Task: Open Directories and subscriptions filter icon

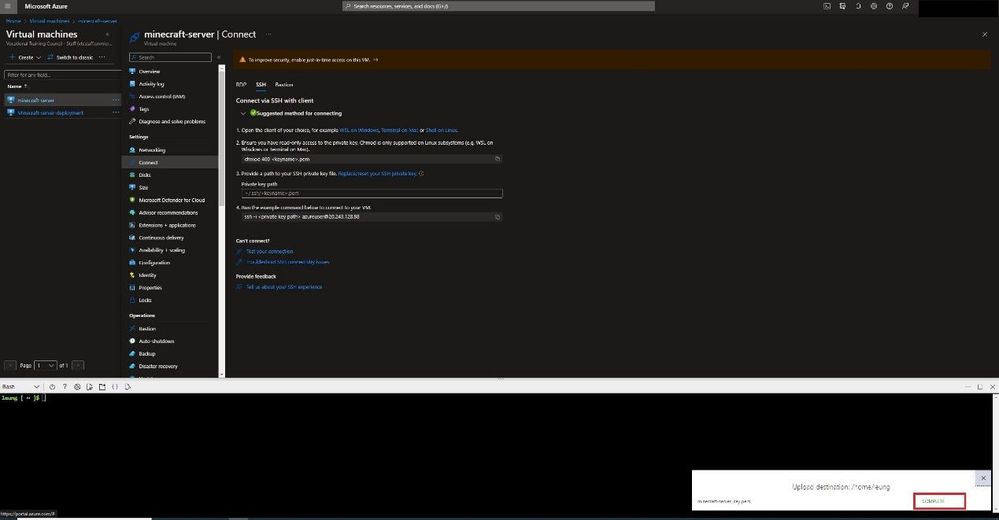Action: 842,6
